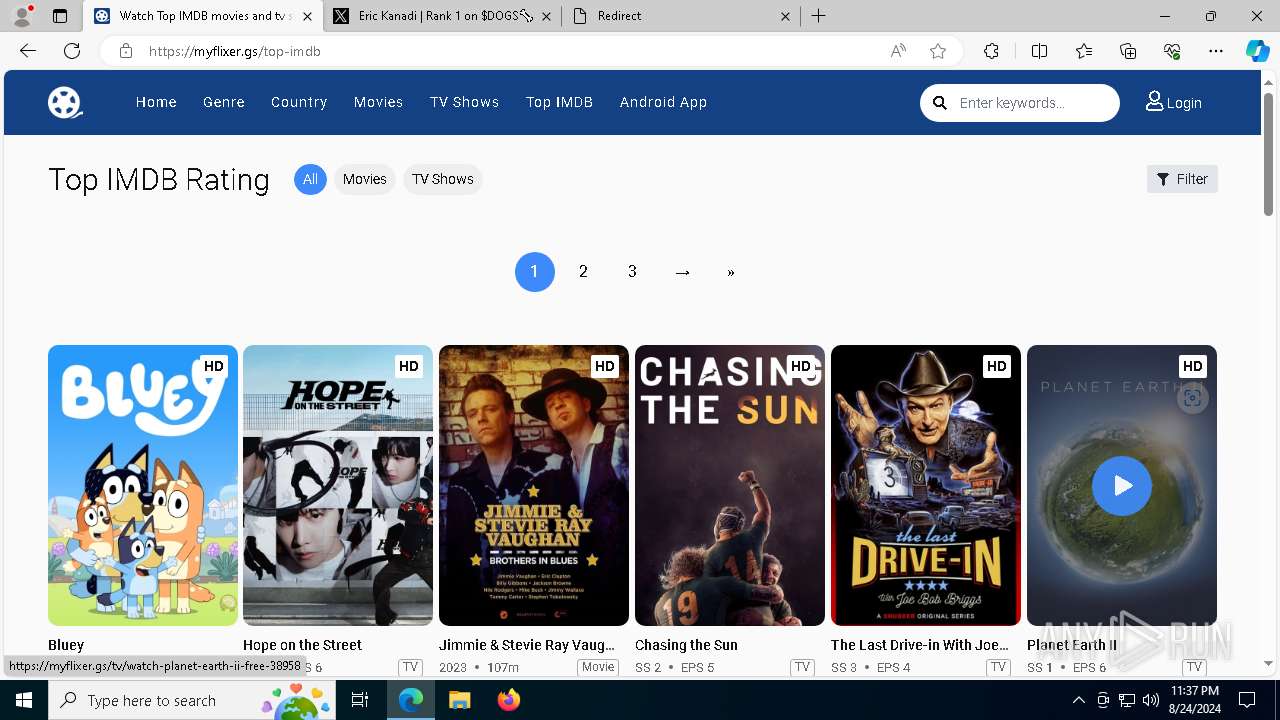Open Login via user icon
The width and height of the screenshot is (1280, 720).
pos(1174,102)
